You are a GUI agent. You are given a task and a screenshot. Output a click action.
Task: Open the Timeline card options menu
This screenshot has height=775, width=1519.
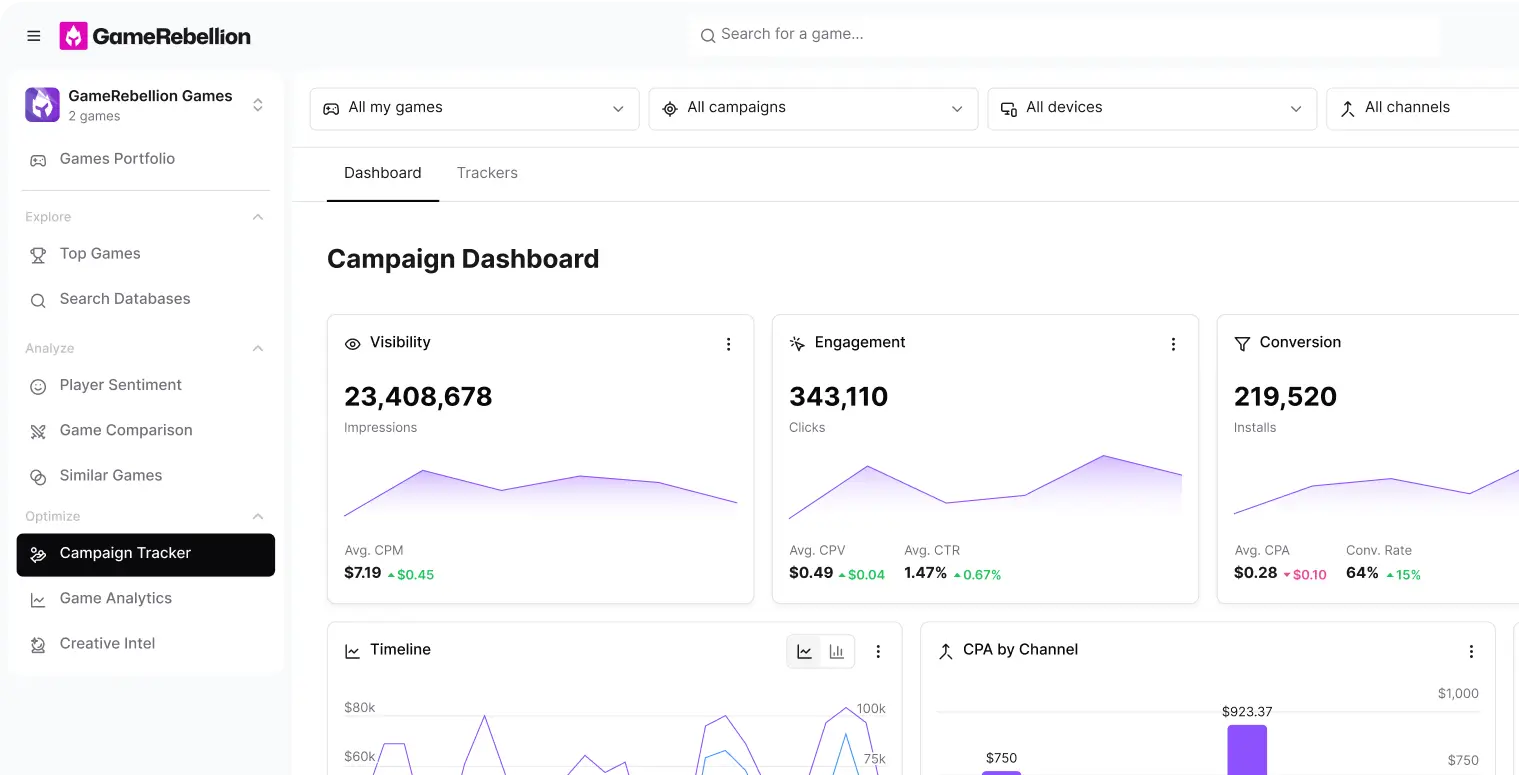(x=878, y=651)
